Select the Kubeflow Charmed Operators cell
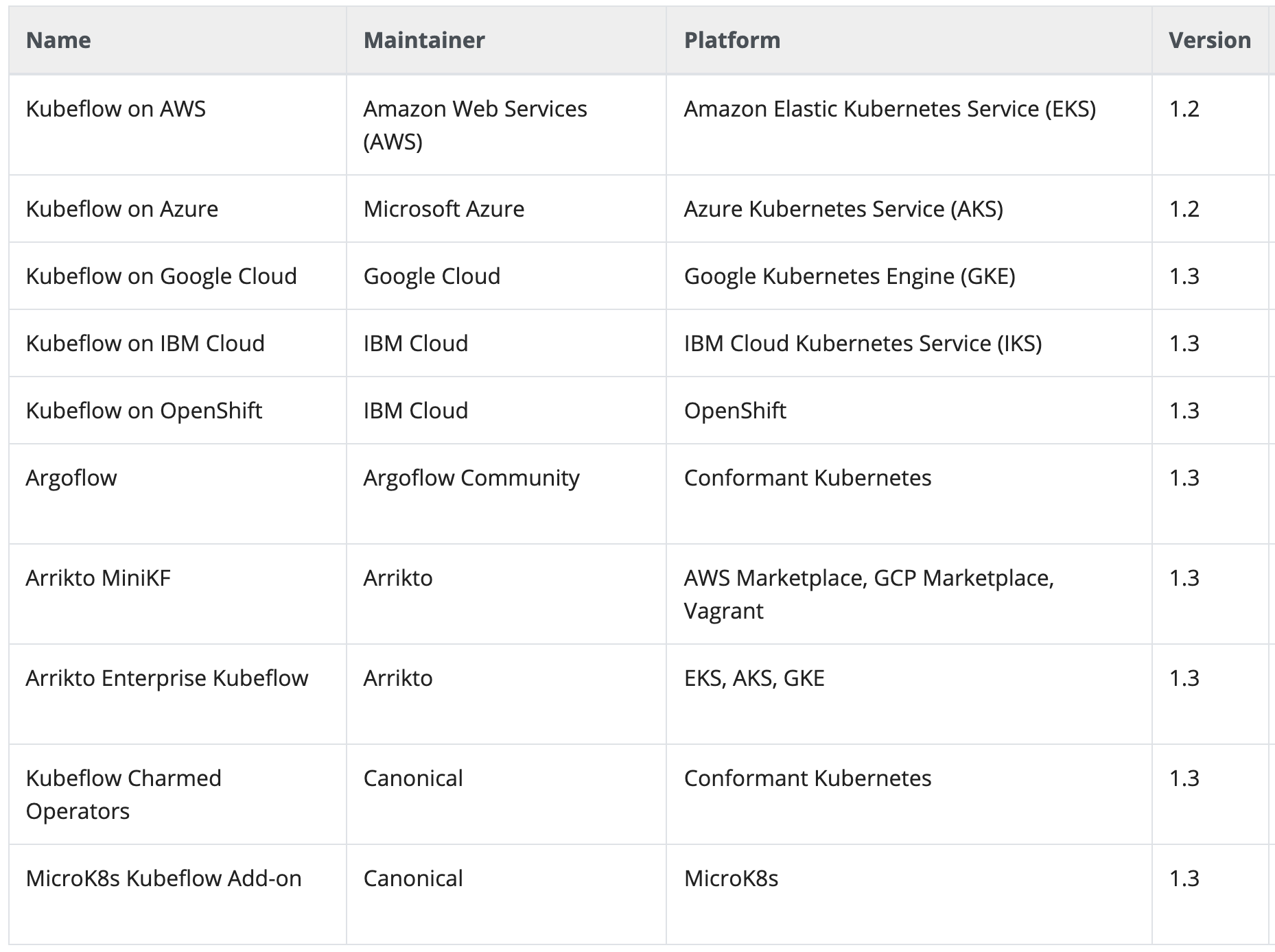Viewport: 1275px width, 952px height. pyautogui.click(x=178, y=794)
